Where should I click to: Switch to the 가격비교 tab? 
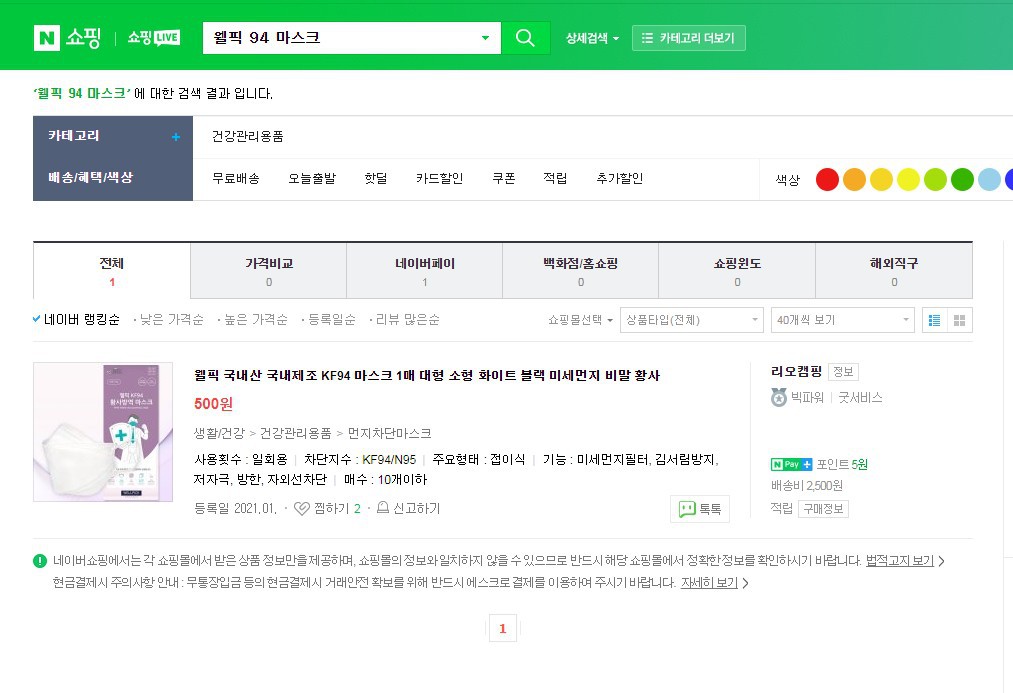tap(267, 264)
